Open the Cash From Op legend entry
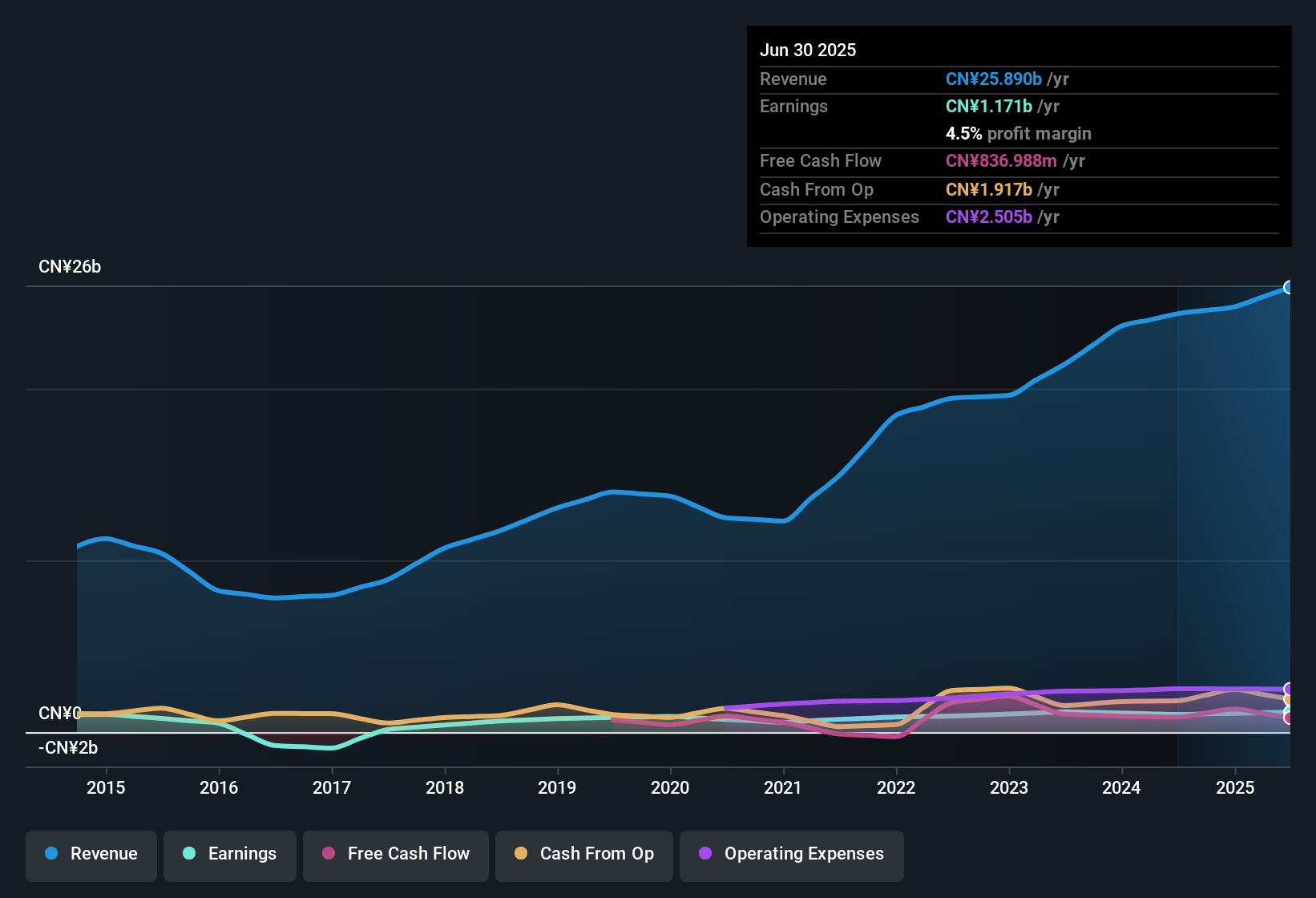 coord(583,854)
